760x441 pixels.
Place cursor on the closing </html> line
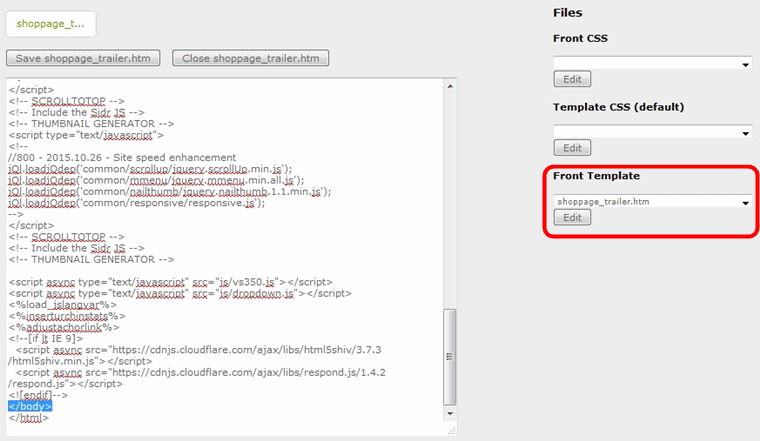click(x=29, y=417)
